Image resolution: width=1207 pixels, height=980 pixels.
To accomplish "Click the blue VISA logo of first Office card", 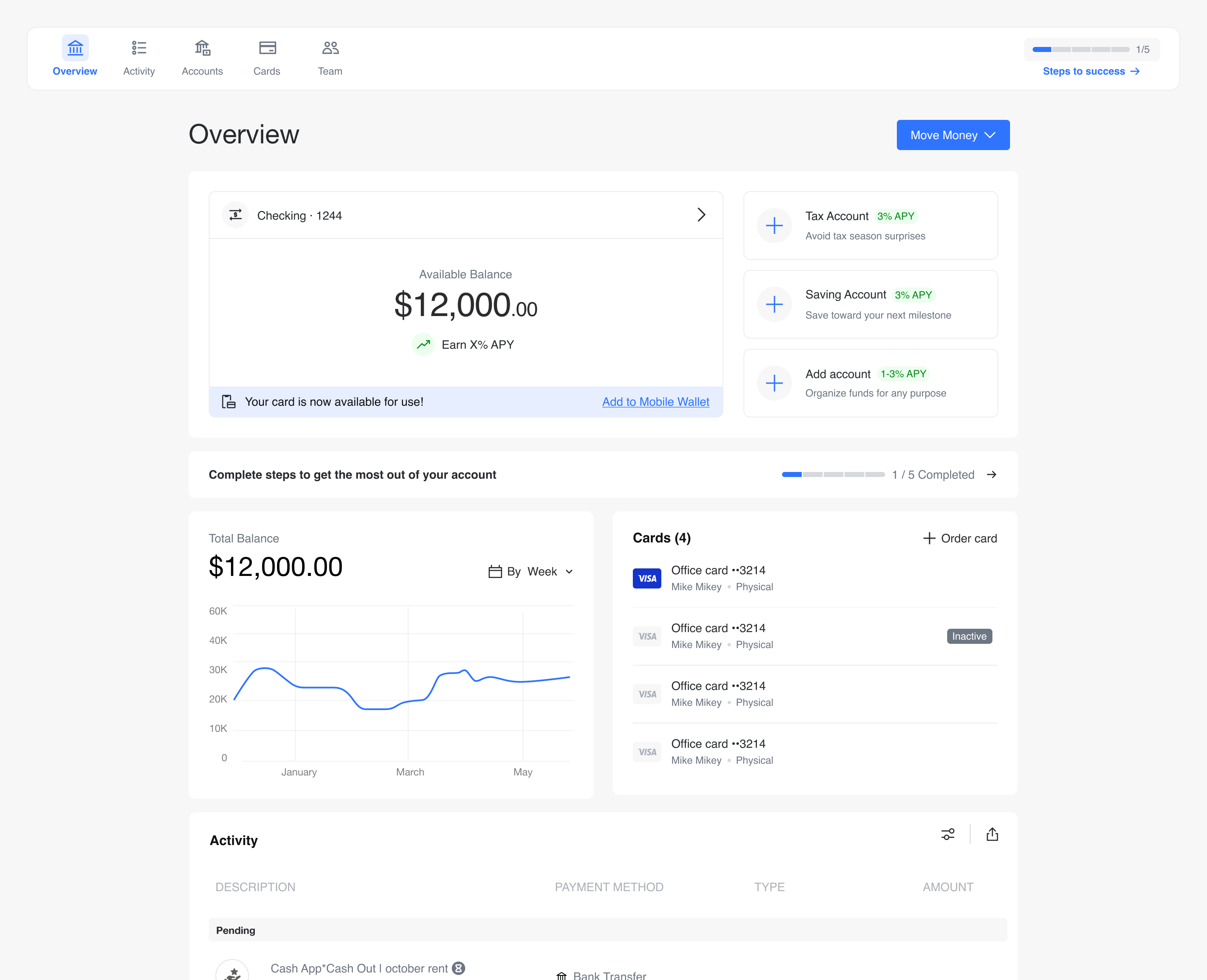I will pyautogui.click(x=647, y=578).
